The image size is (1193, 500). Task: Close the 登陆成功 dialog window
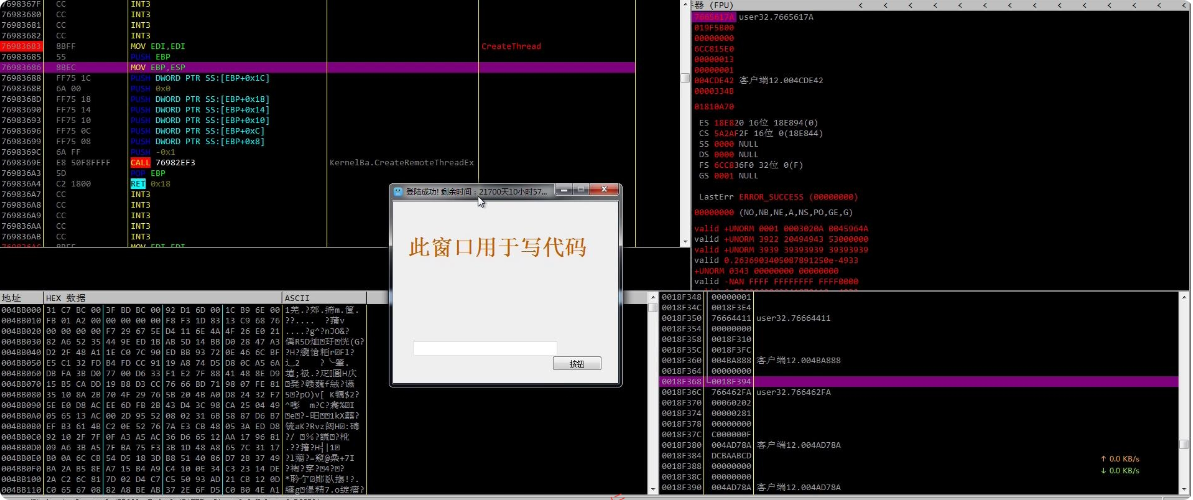click(603, 189)
